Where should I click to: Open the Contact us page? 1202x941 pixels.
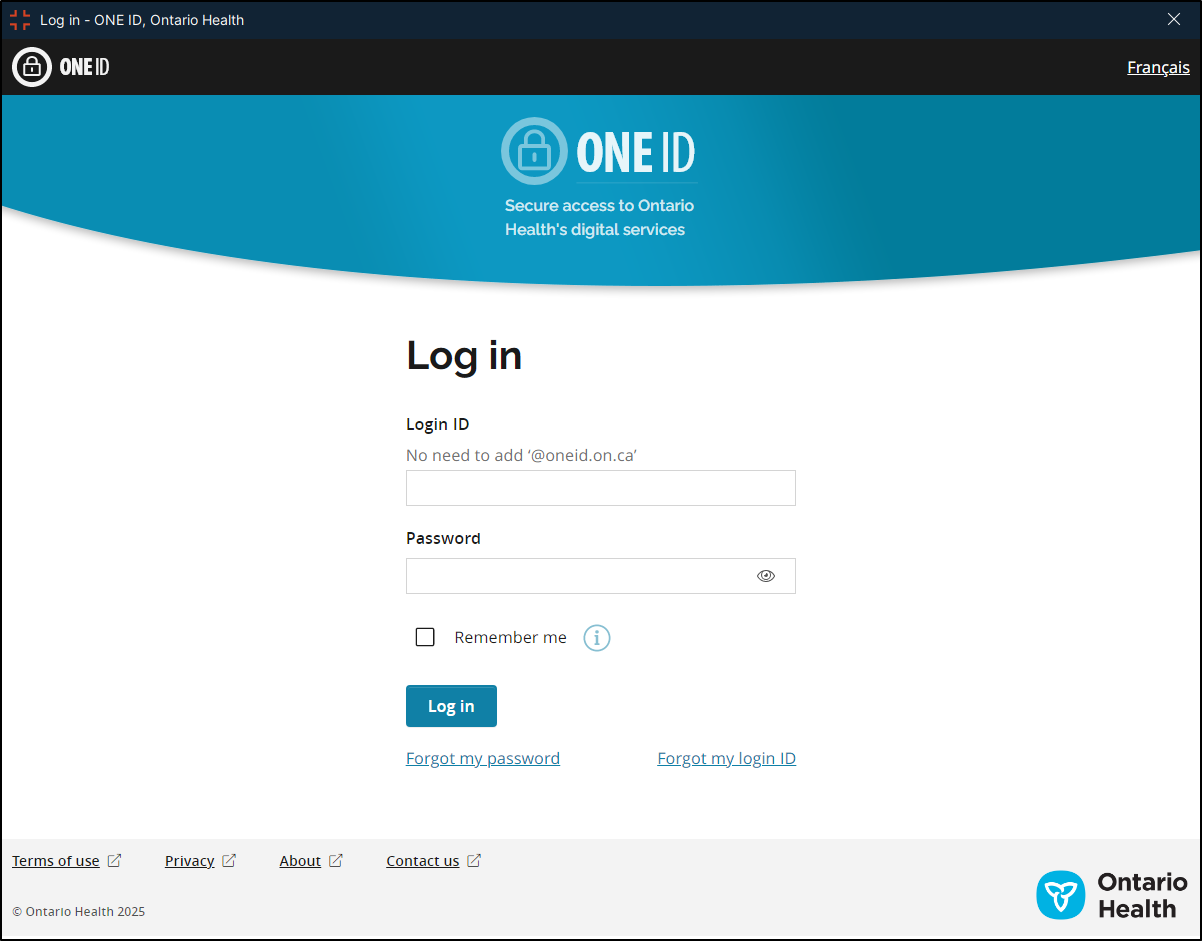click(x=422, y=860)
